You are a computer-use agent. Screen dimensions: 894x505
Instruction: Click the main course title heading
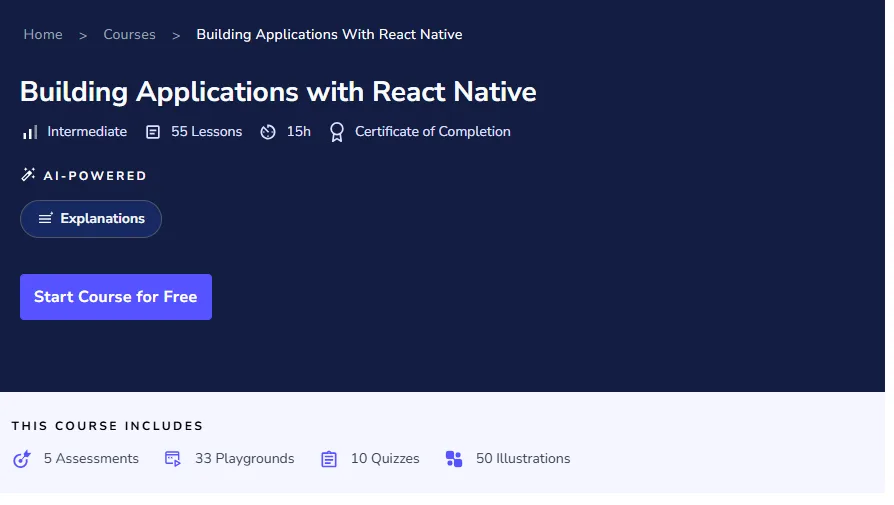click(x=278, y=92)
